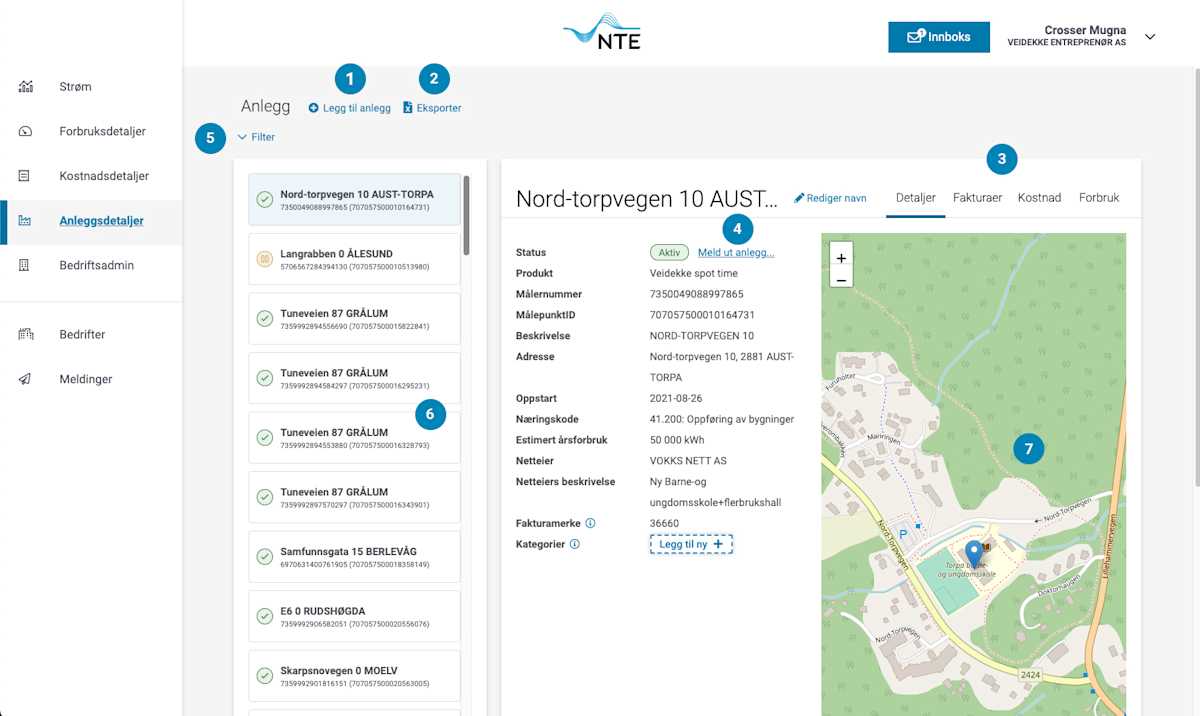Click the status icon on the Langrabben 0 ÅLESUND card
1200x716 pixels.
coord(265,259)
